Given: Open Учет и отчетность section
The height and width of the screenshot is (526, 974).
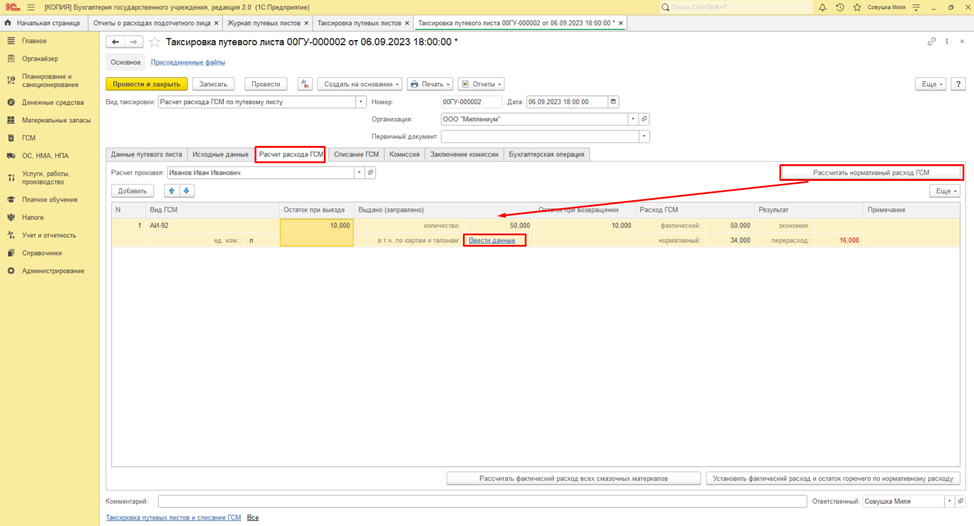Looking at the screenshot, I should (50, 235).
